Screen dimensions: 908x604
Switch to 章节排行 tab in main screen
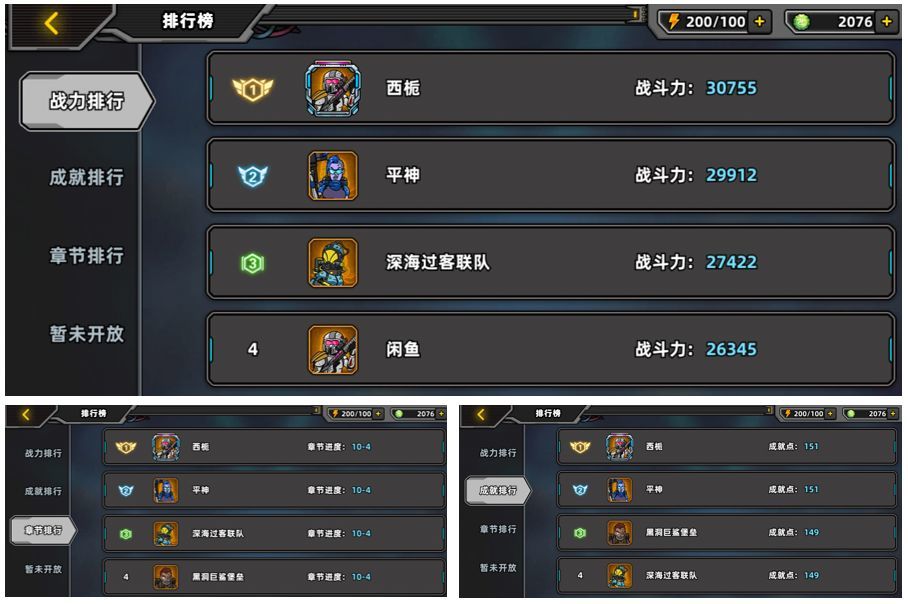pyautogui.click(x=87, y=255)
